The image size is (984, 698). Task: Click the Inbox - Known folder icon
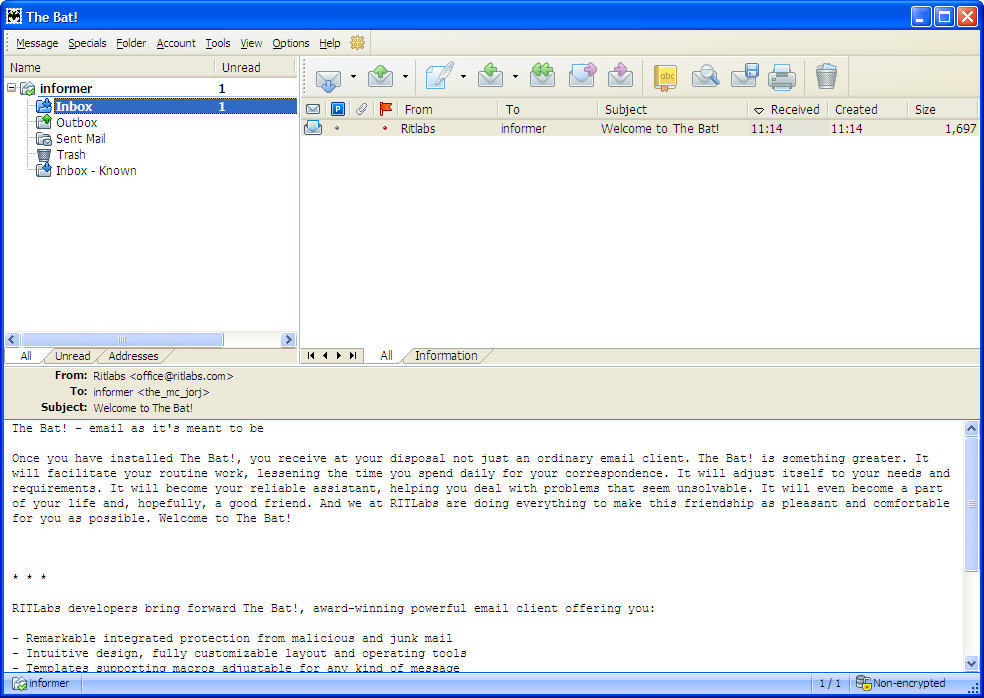click(x=44, y=170)
